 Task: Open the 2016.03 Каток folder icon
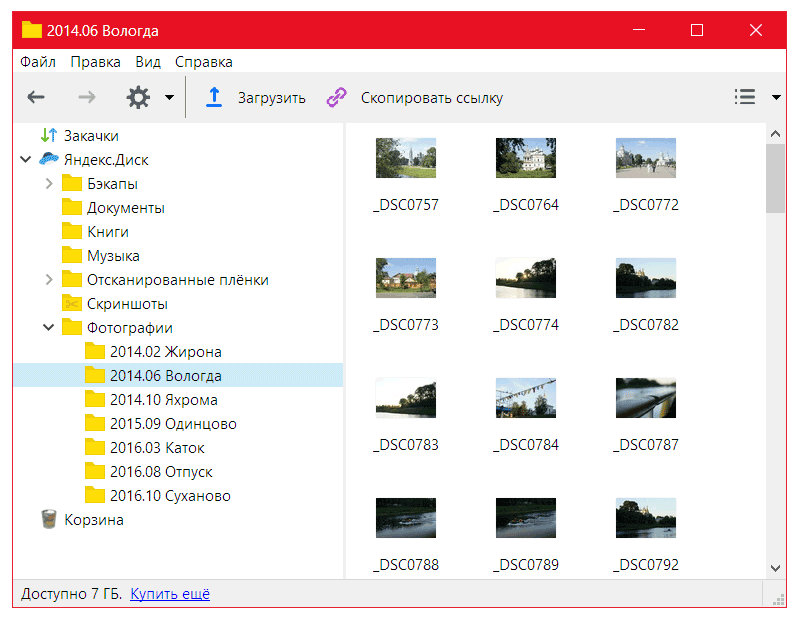point(95,446)
